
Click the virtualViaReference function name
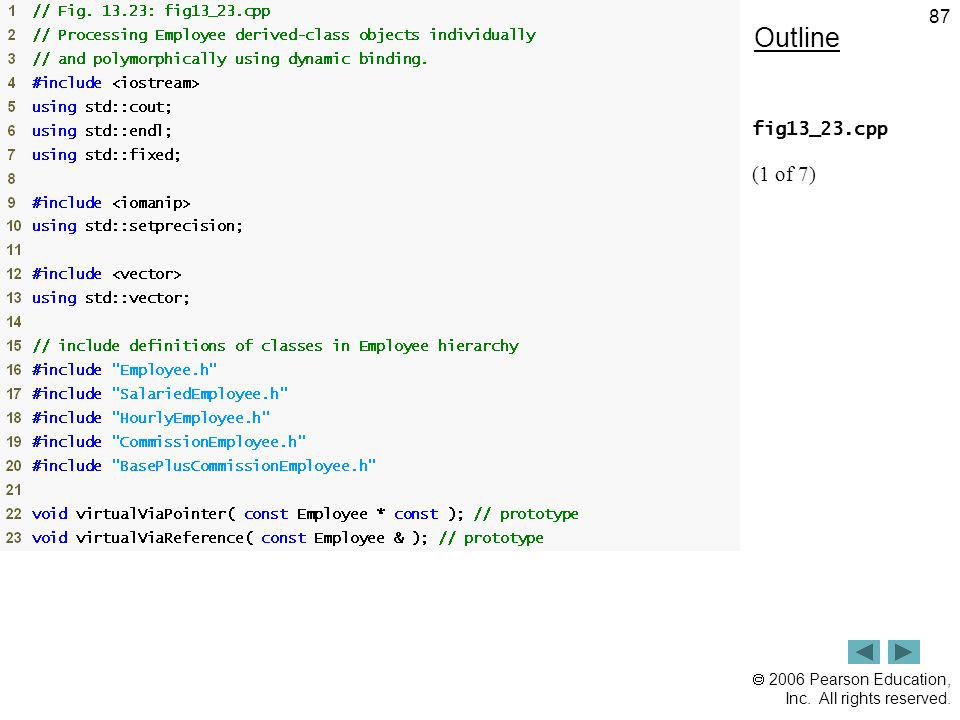pyautogui.click(x=160, y=538)
